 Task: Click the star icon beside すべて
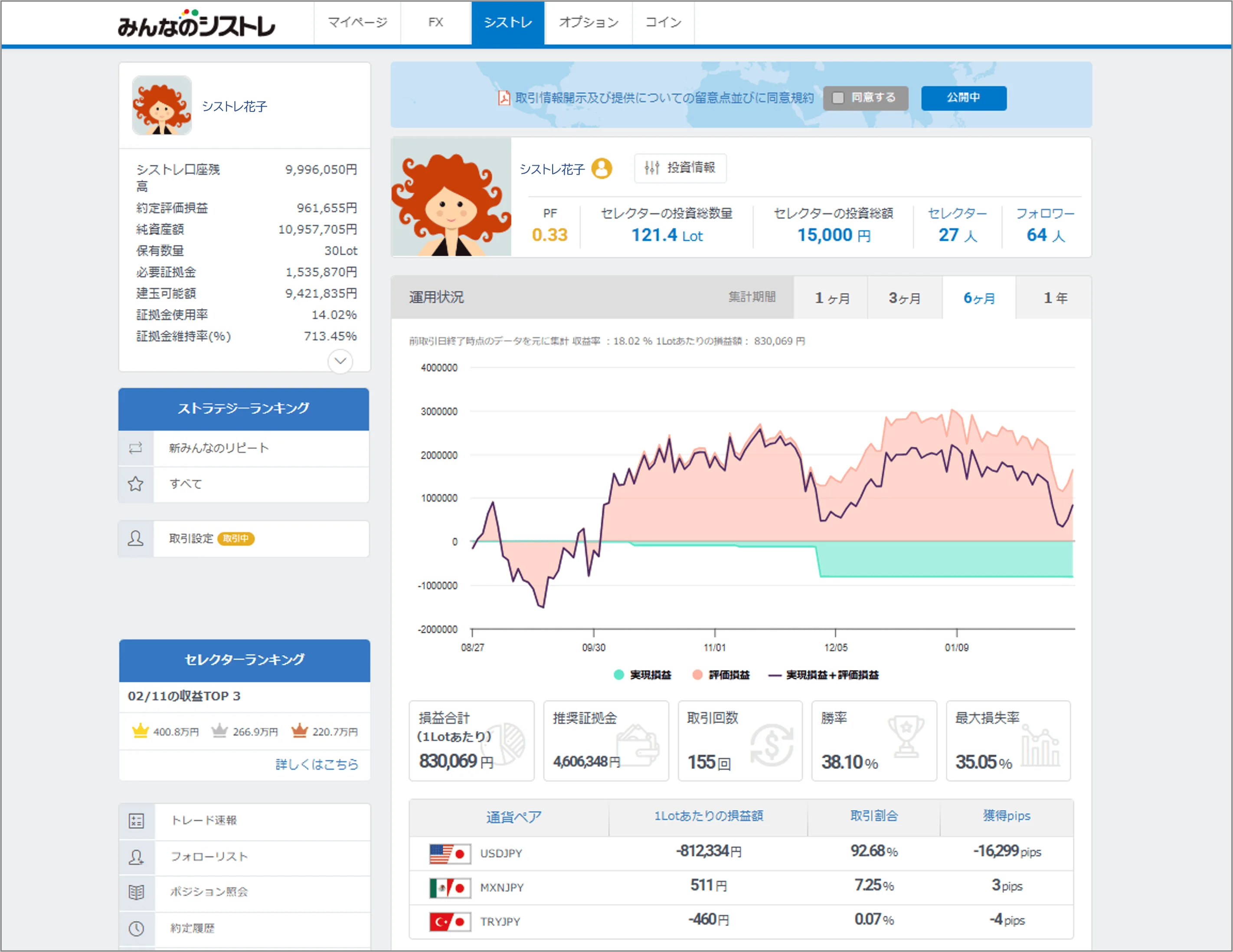(135, 484)
